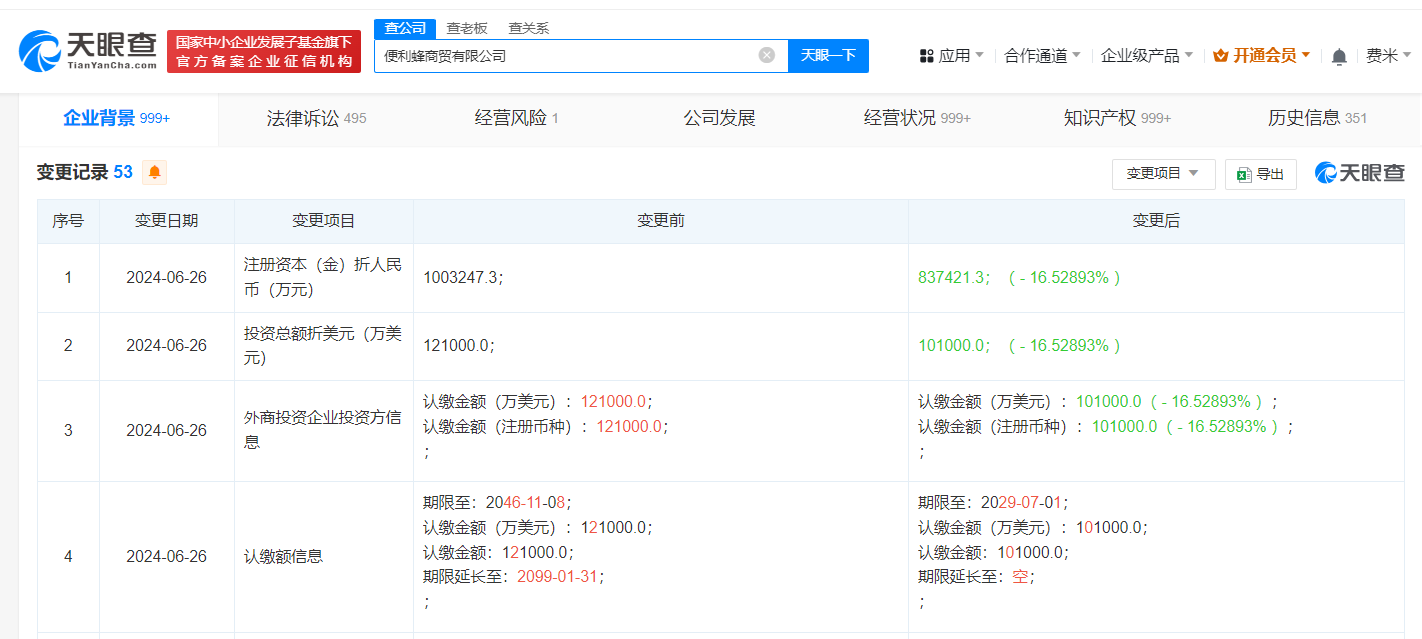Viewport: 1422px width, 639px height.
Task: Click the crown icon next to 开通会员
Action: 1219,56
